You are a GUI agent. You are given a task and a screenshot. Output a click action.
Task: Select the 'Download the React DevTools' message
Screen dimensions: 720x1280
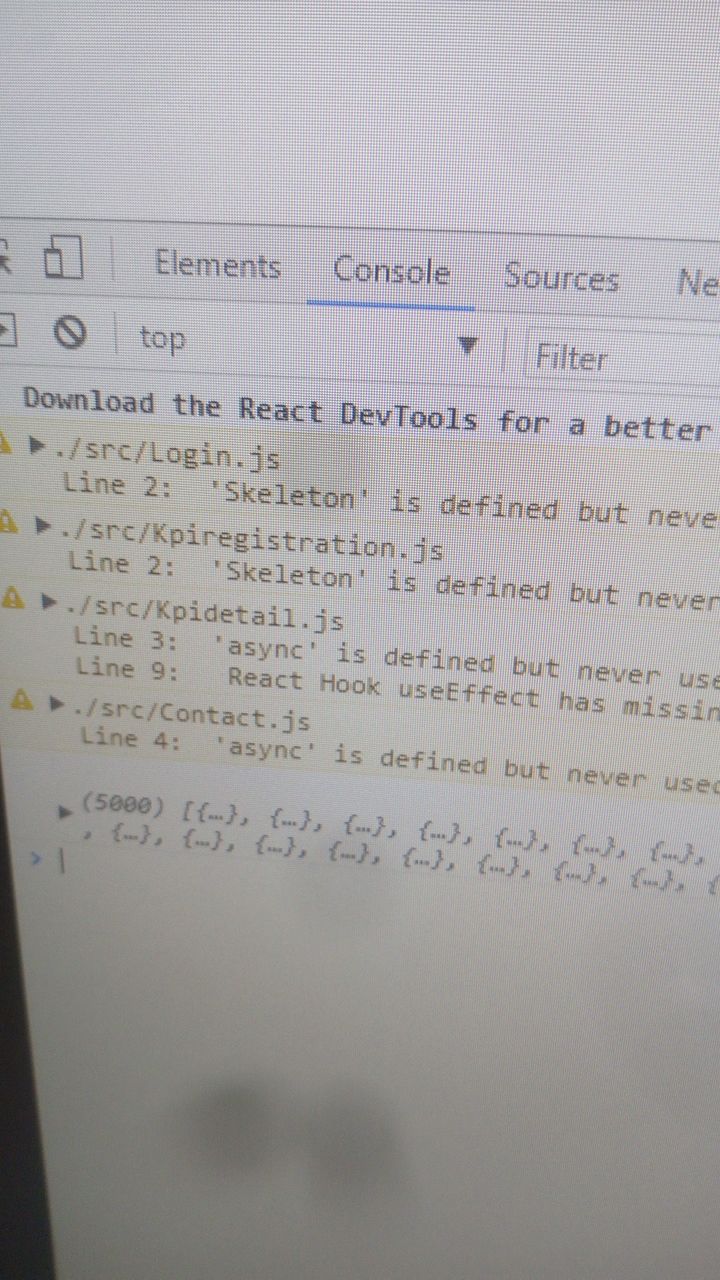(x=366, y=415)
